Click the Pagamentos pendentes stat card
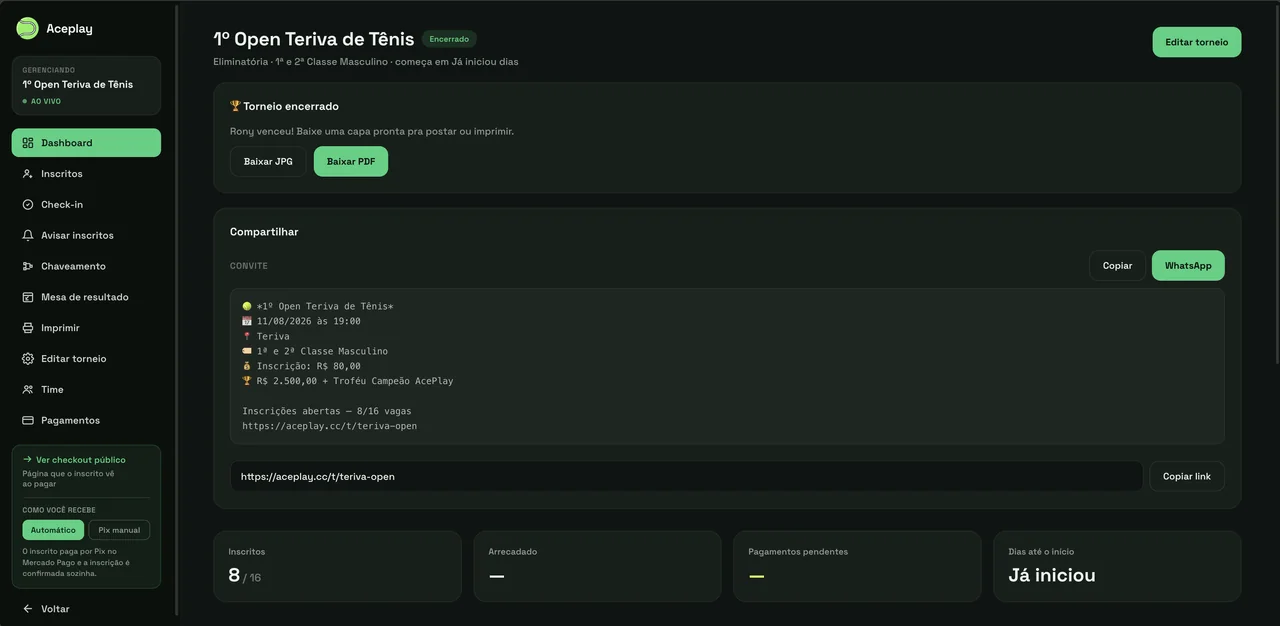The height and width of the screenshot is (626, 1280). click(x=857, y=566)
